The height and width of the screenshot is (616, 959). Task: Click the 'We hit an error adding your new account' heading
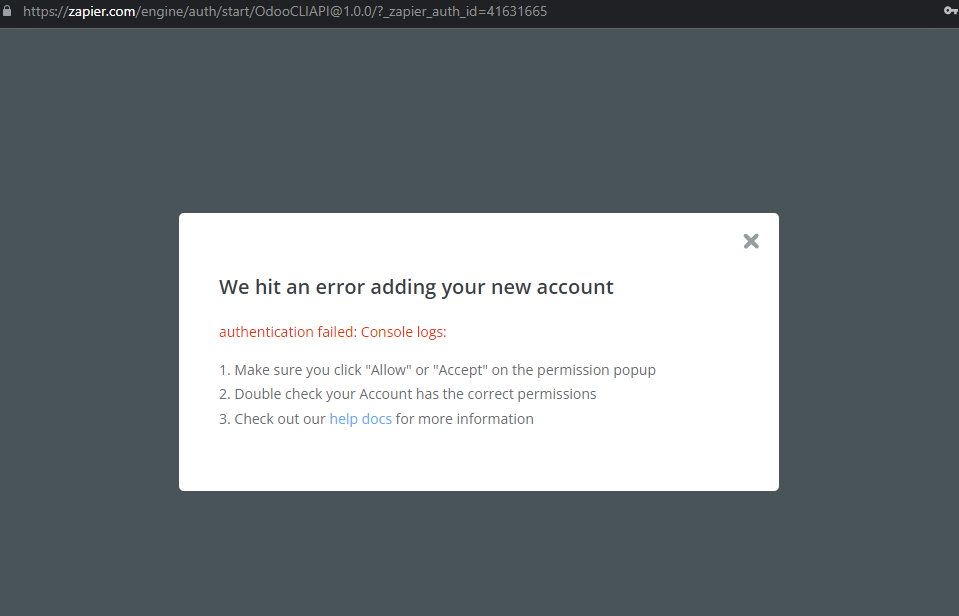(x=416, y=287)
